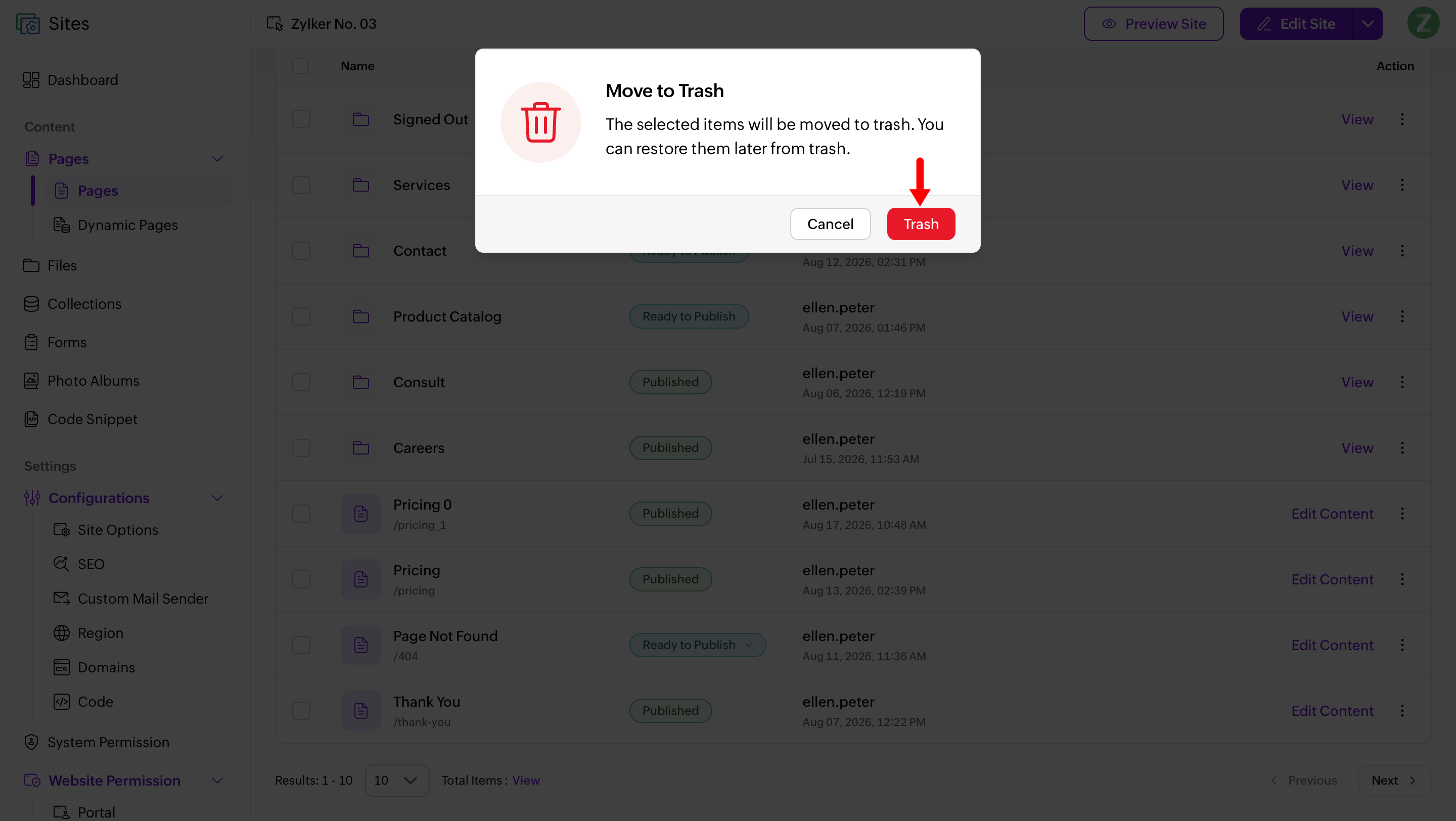Tick the checkbox for Product Catalog

(x=301, y=316)
